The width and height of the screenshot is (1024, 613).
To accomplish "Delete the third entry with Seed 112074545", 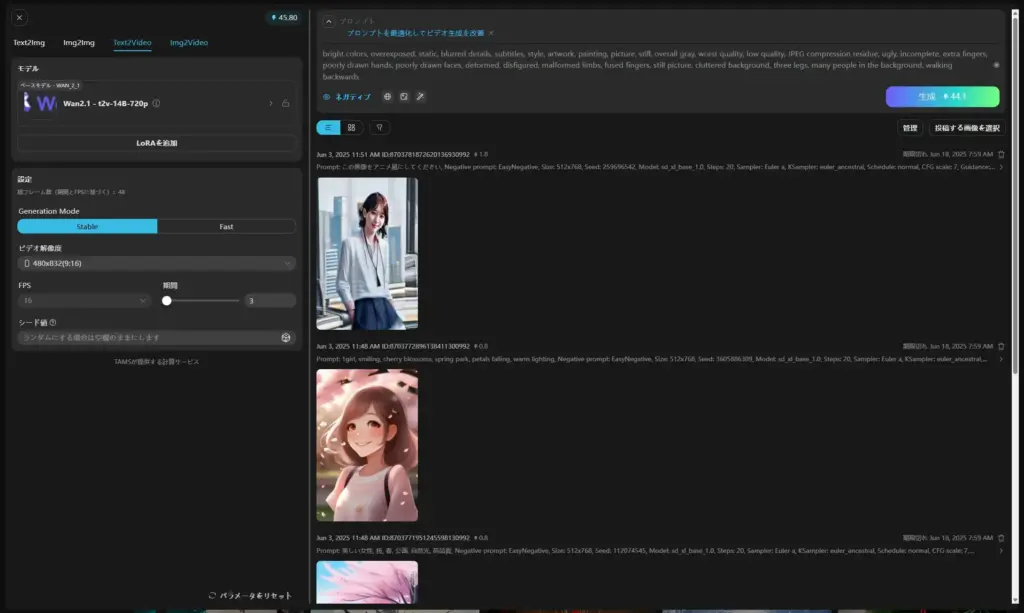I will (1001, 538).
